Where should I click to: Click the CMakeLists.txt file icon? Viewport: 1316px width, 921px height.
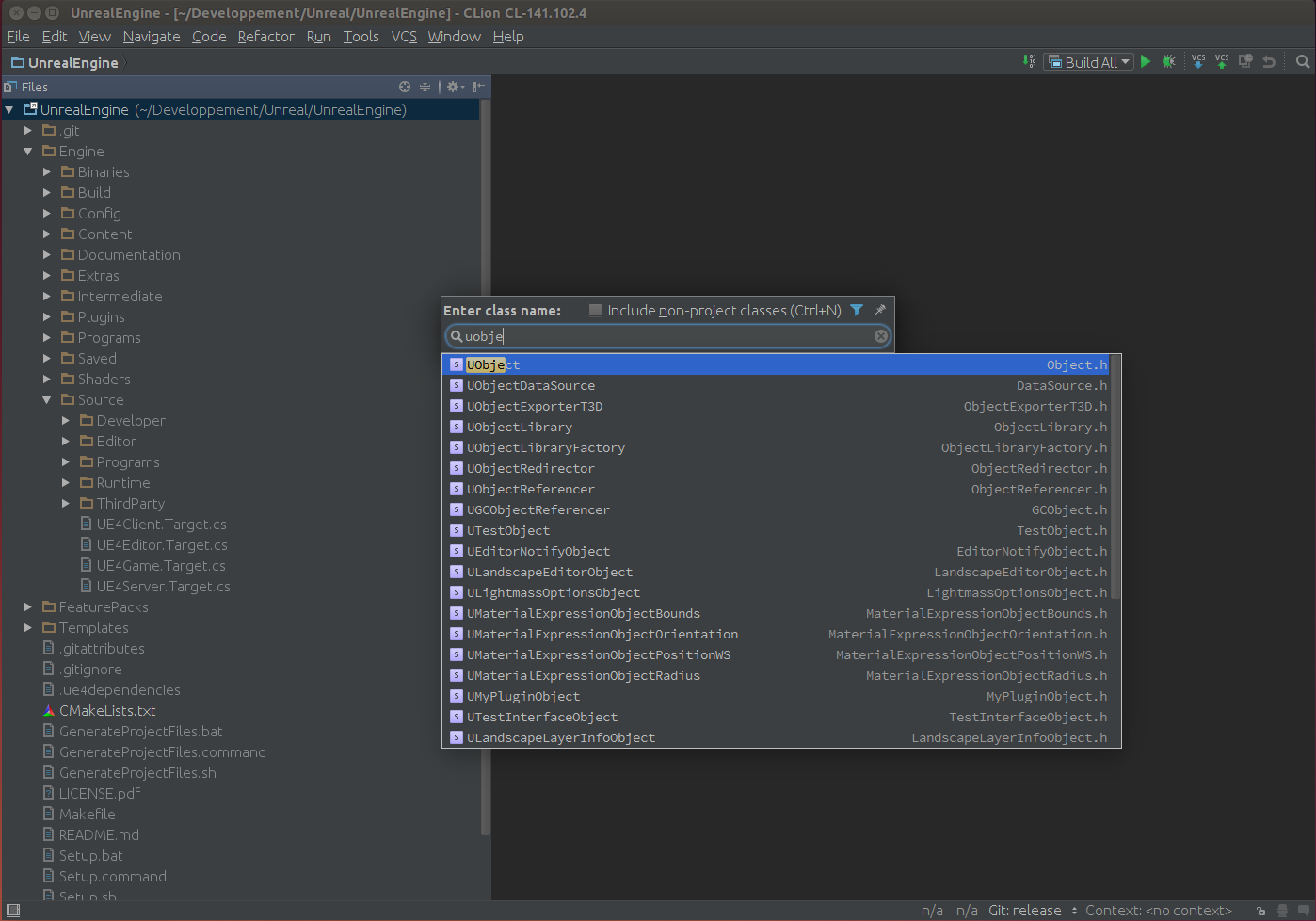click(49, 711)
